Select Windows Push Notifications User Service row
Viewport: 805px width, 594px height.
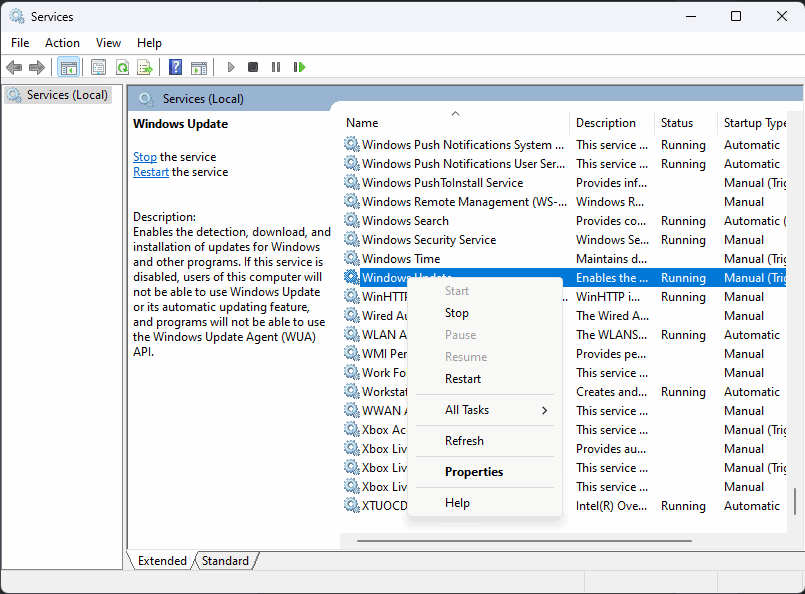tap(563, 164)
